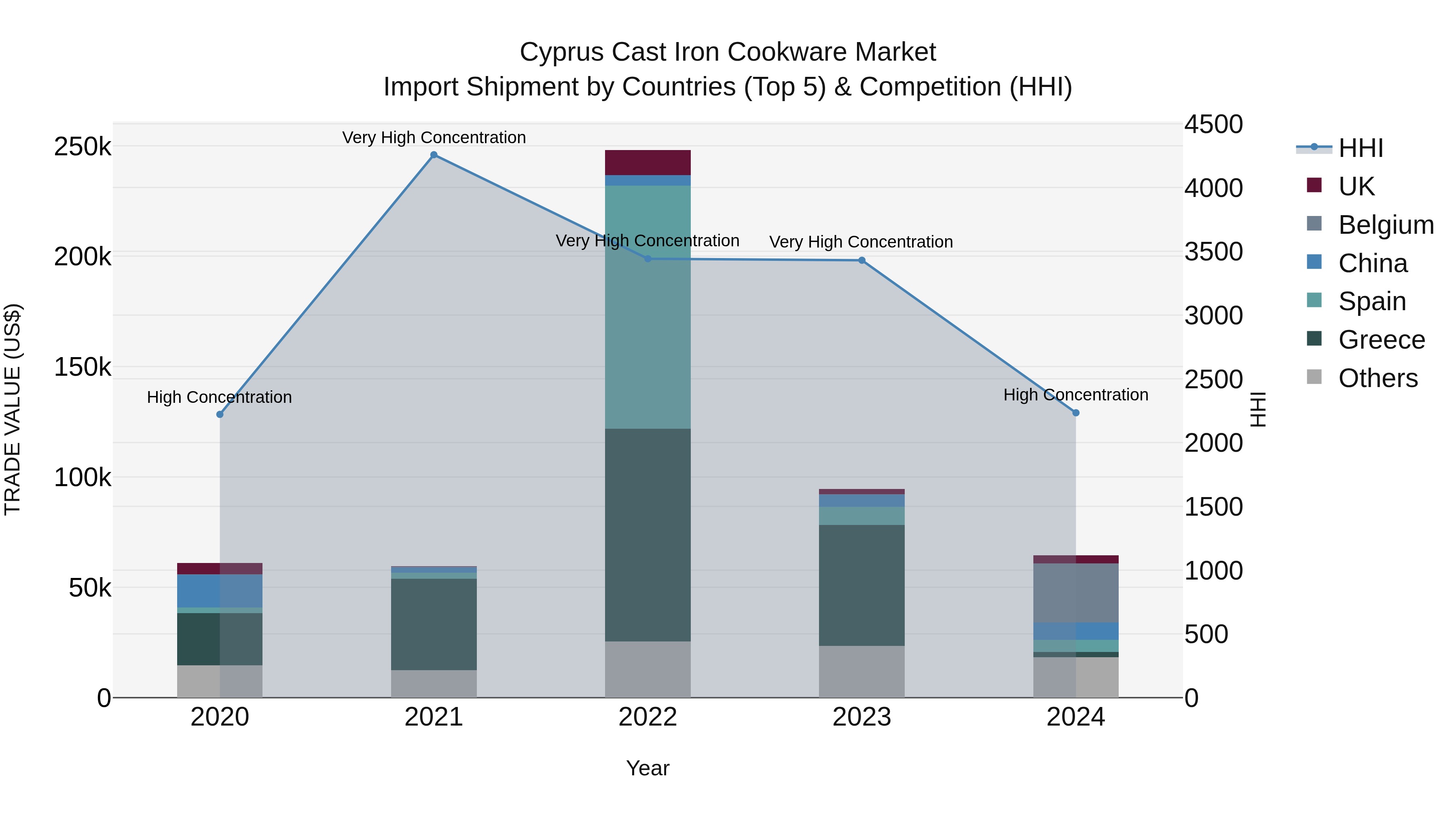The width and height of the screenshot is (1456, 819).
Task: Click the 250k y-axis tick label
Action: 83,147
